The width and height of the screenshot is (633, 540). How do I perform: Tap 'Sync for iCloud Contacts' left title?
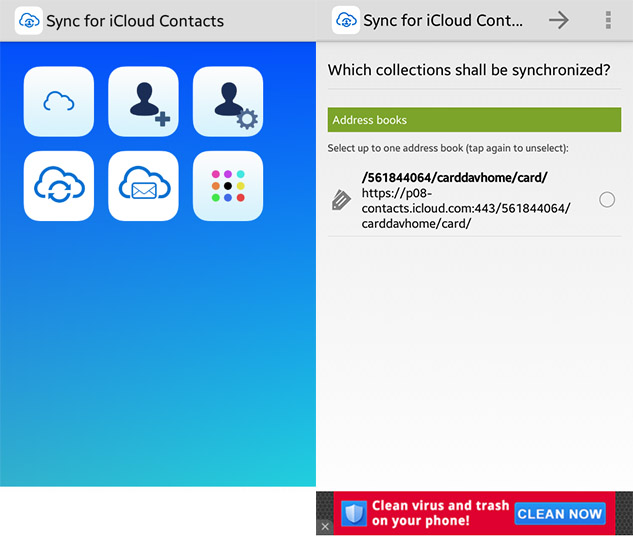(135, 21)
